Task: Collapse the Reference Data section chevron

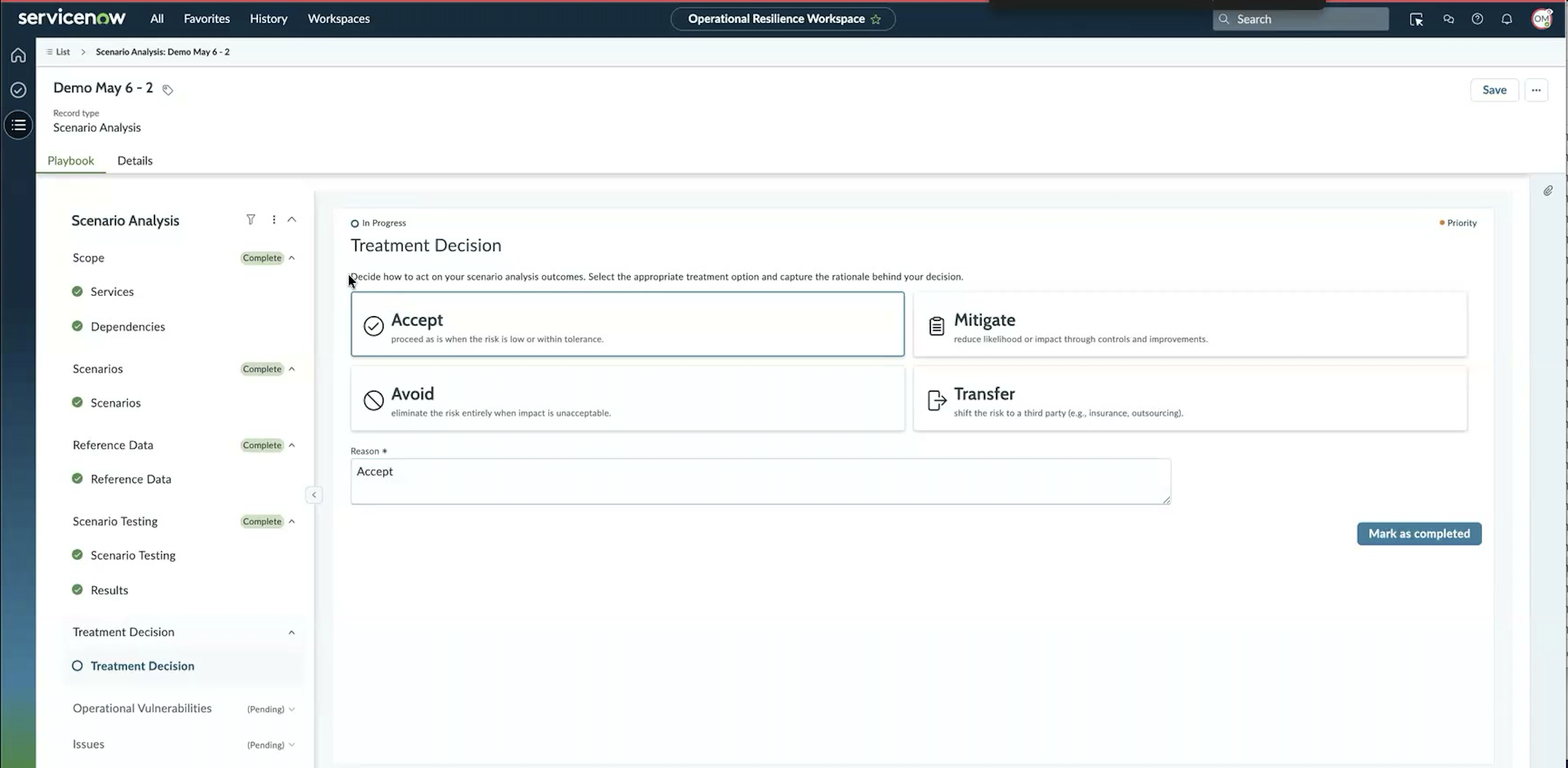Action: click(292, 445)
